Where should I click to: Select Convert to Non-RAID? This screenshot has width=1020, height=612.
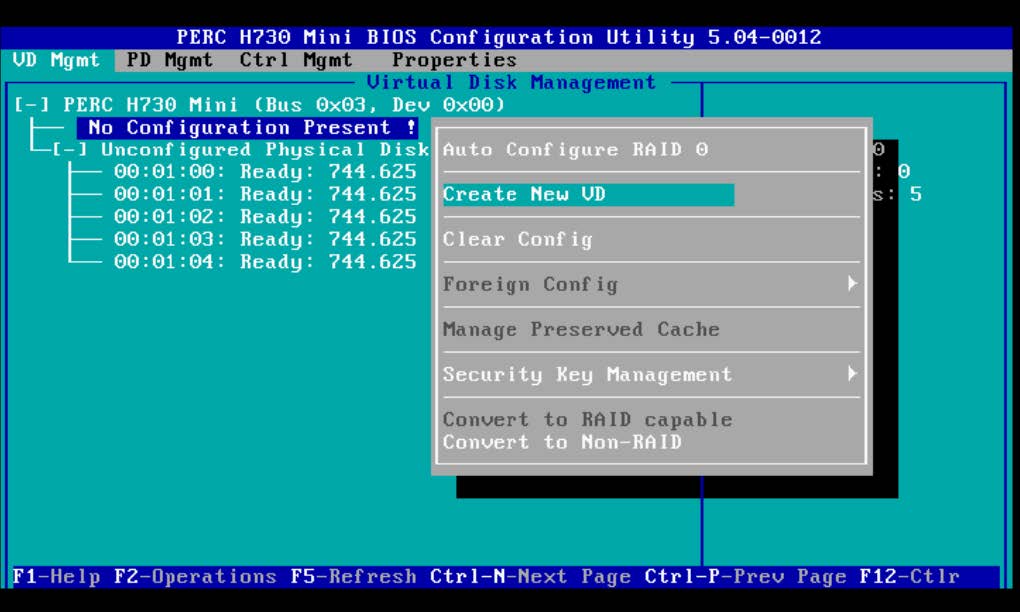(563, 442)
